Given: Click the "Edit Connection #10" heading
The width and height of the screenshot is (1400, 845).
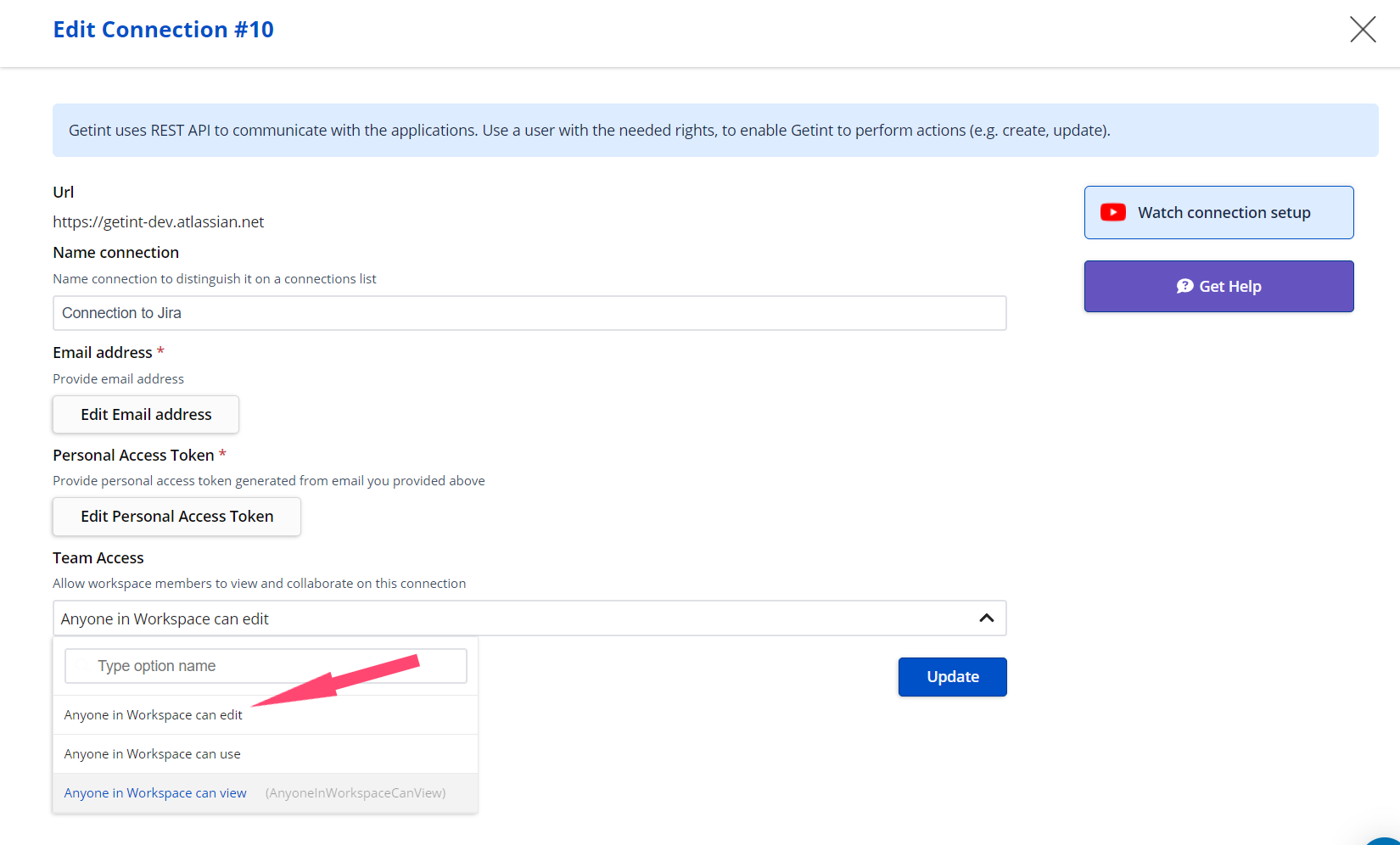Looking at the screenshot, I should (164, 30).
